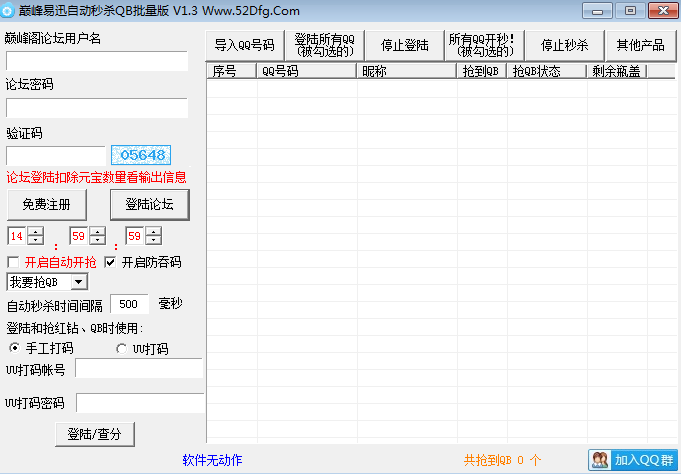Decrease the minutes 59 stepper
681x474 pixels.
pyautogui.click(x=98, y=240)
